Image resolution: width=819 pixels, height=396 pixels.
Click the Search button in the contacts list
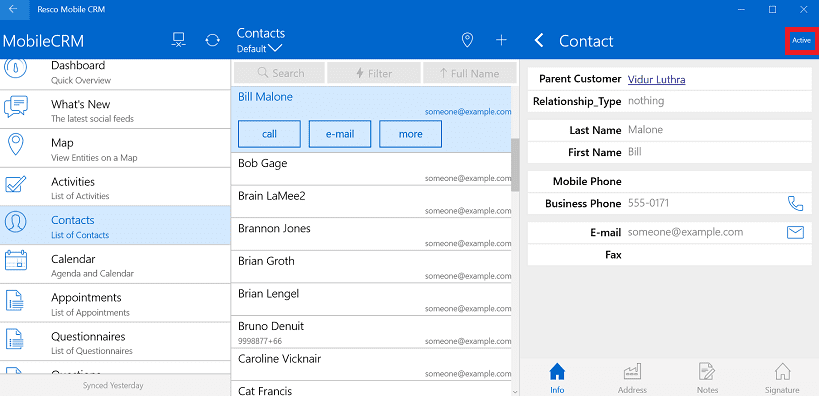pyautogui.click(x=279, y=73)
